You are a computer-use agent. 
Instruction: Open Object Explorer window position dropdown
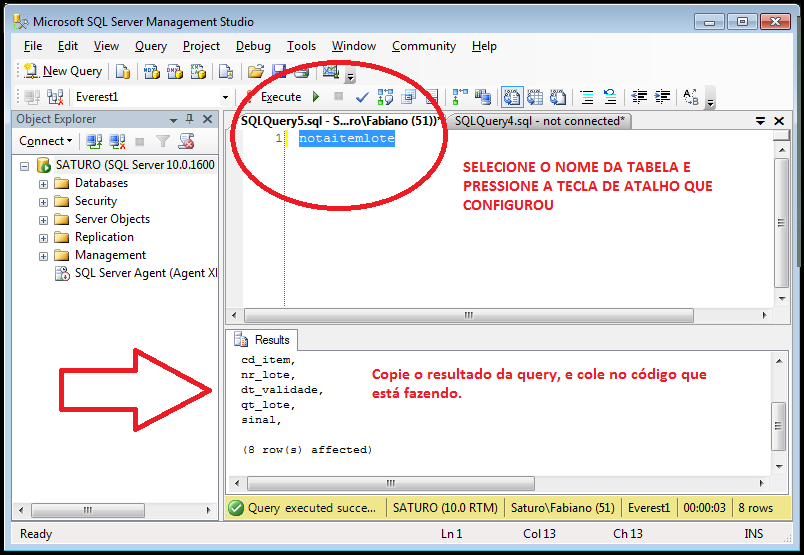point(173,120)
